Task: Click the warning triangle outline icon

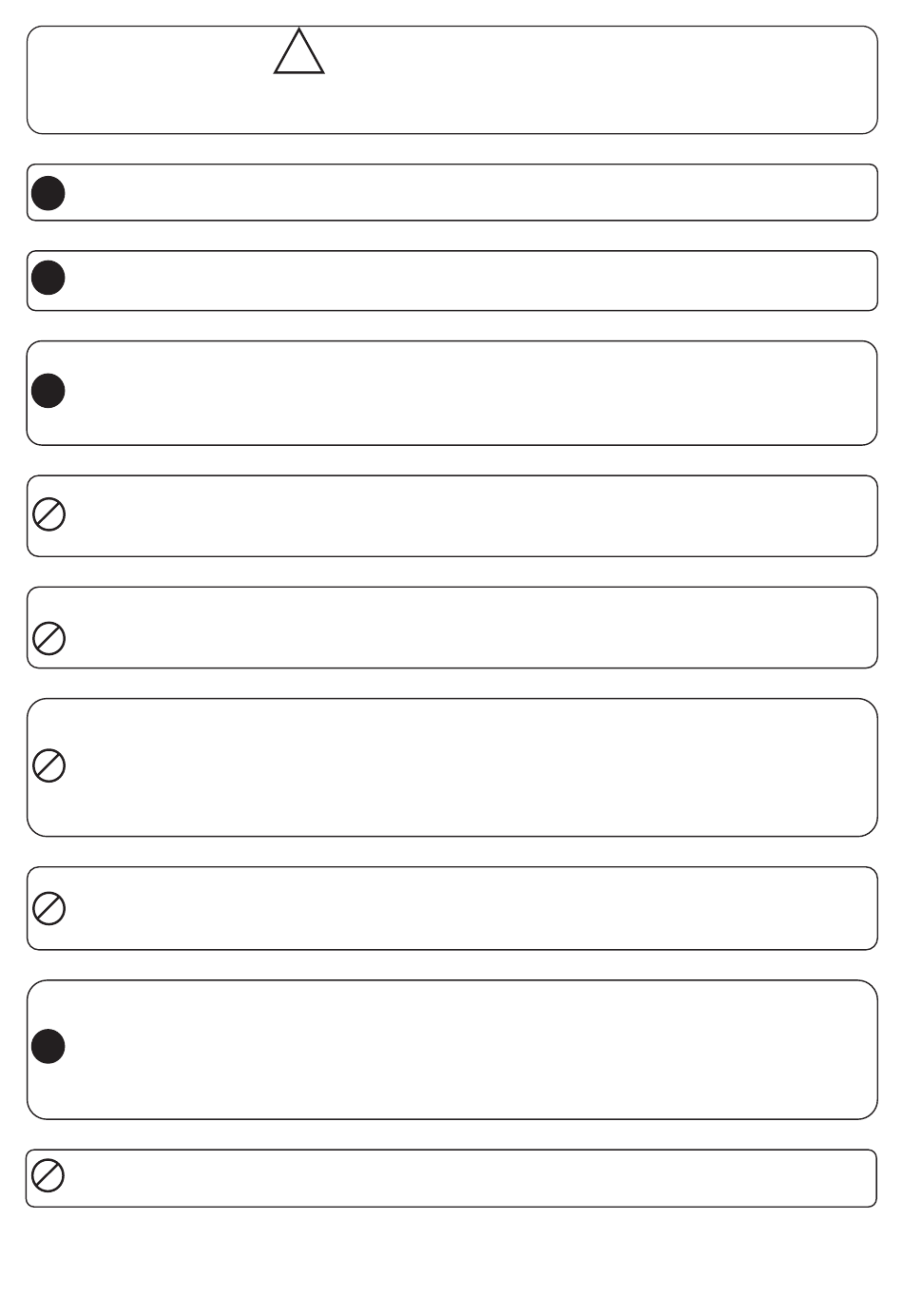Action: [x=299, y=52]
